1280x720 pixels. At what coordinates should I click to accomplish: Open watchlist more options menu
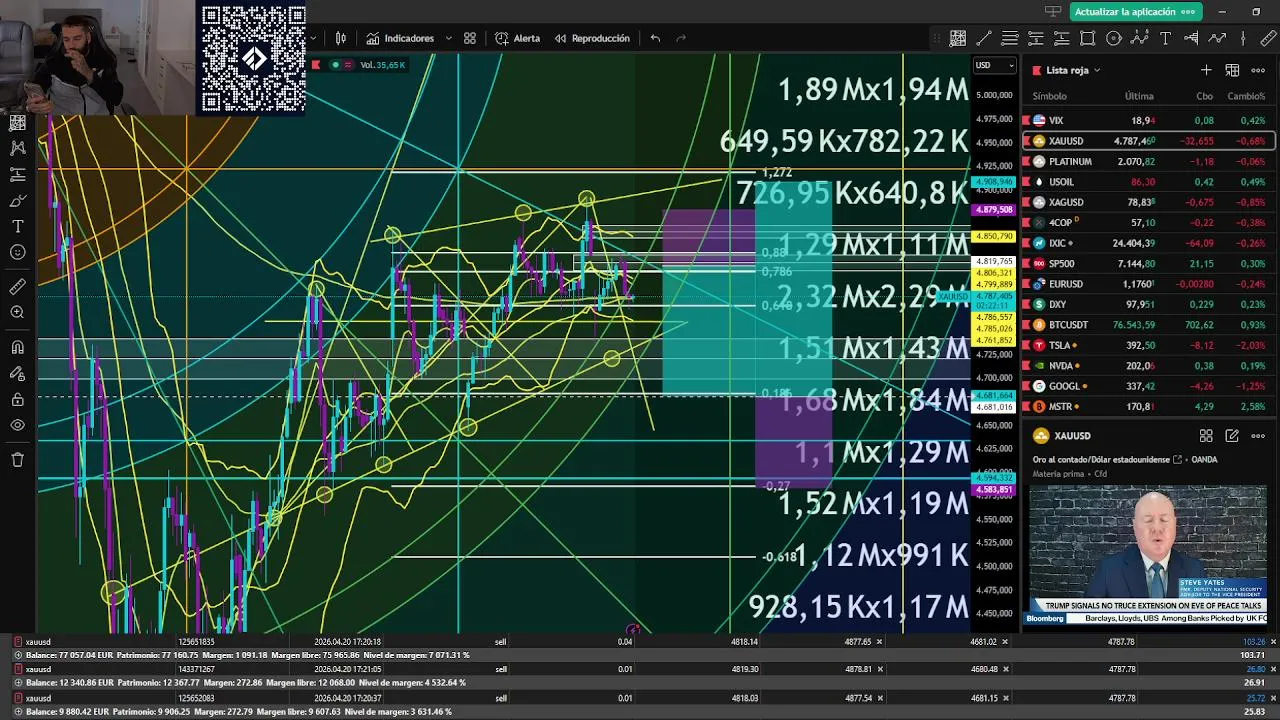click(1258, 70)
